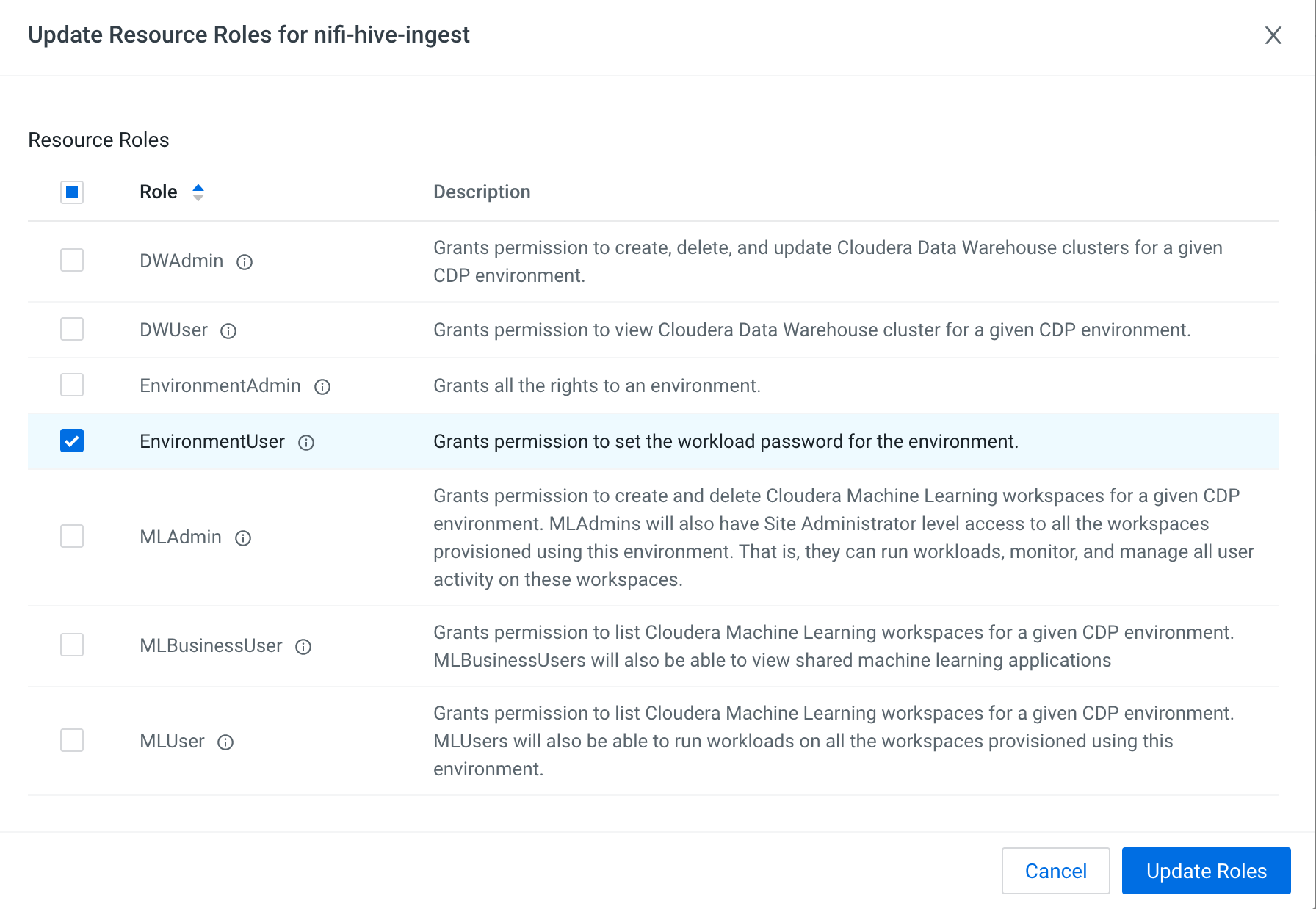Sort roles using the Role sort arrows
This screenshot has height=909, width=1316.
tap(198, 192)
